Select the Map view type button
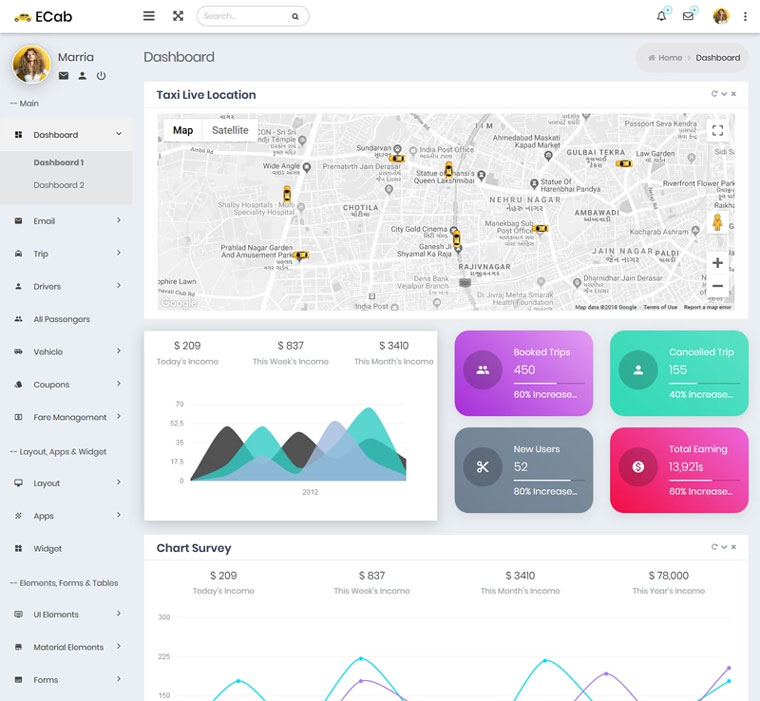This screenshot has width=760, height=701. click(x=182, y=130)
